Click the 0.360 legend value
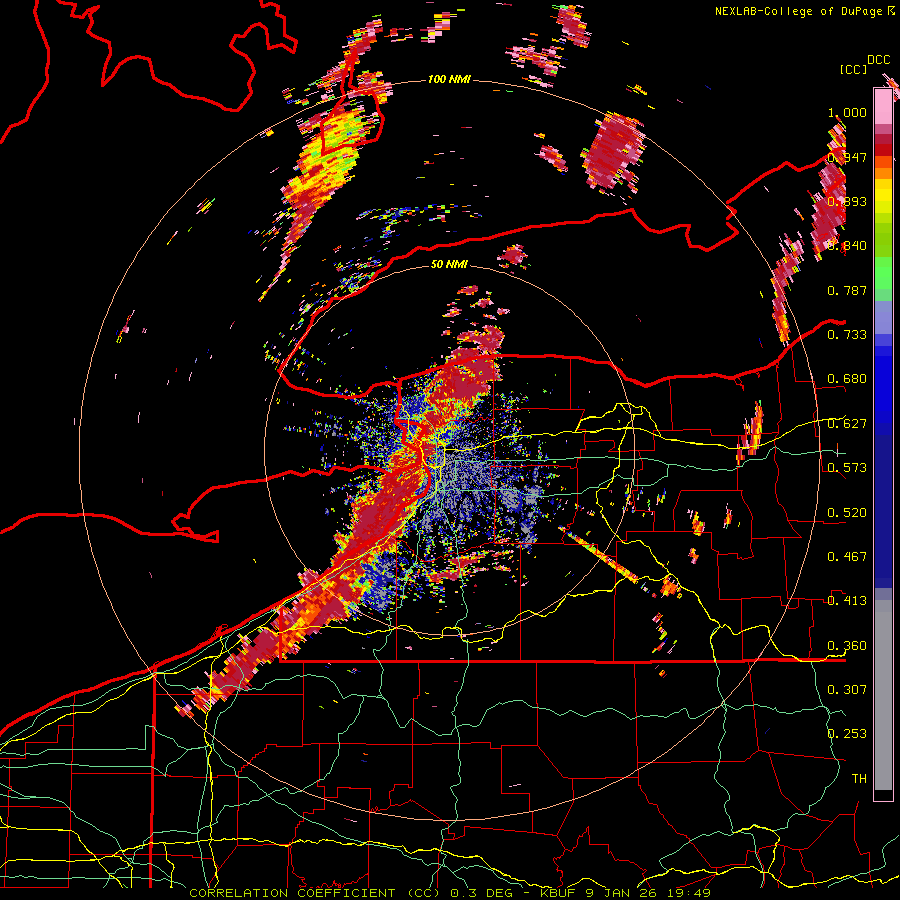The image size is (900, 900). 847,646
